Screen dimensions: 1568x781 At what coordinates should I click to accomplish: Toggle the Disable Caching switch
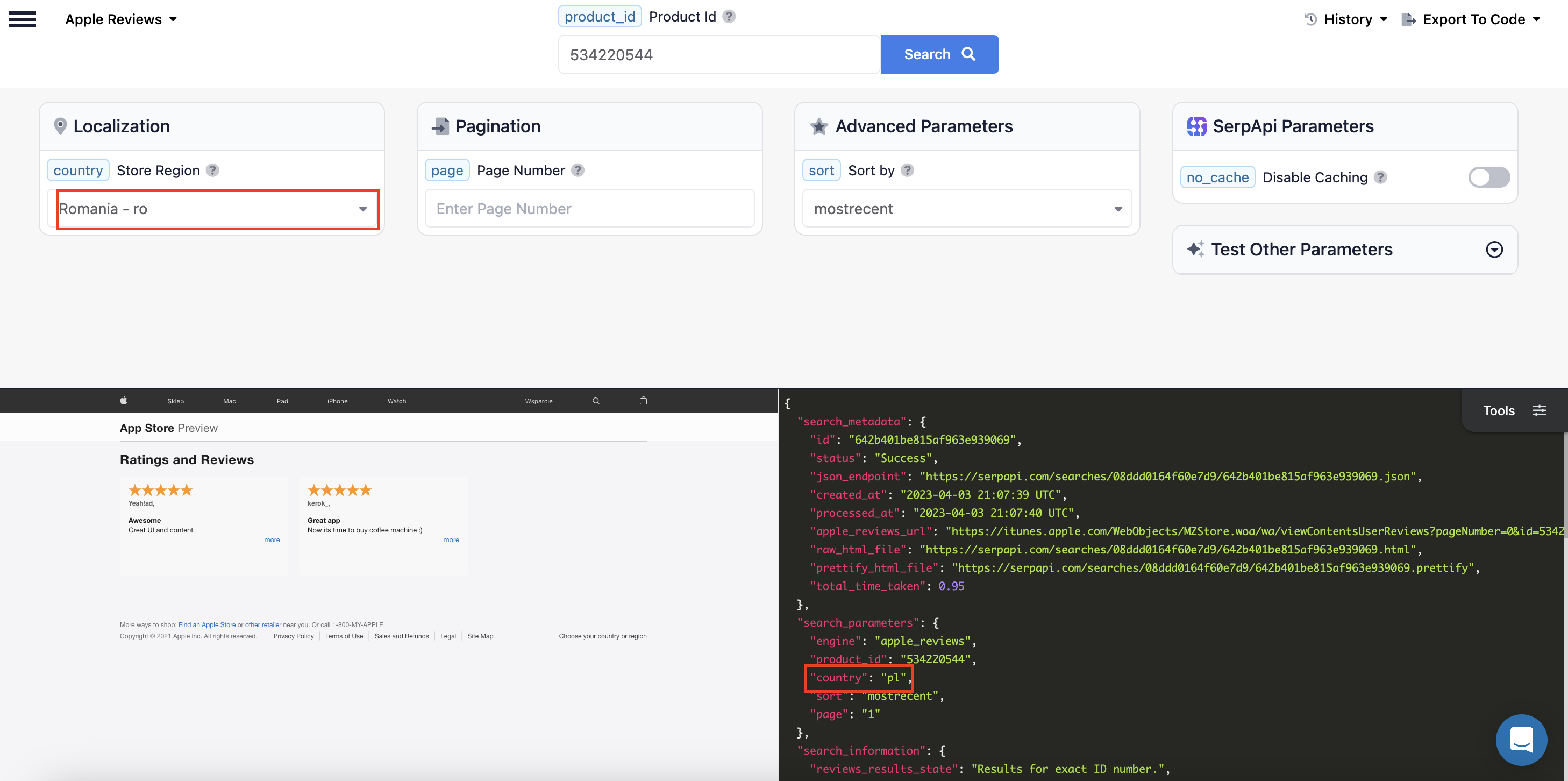(1486, 177)
